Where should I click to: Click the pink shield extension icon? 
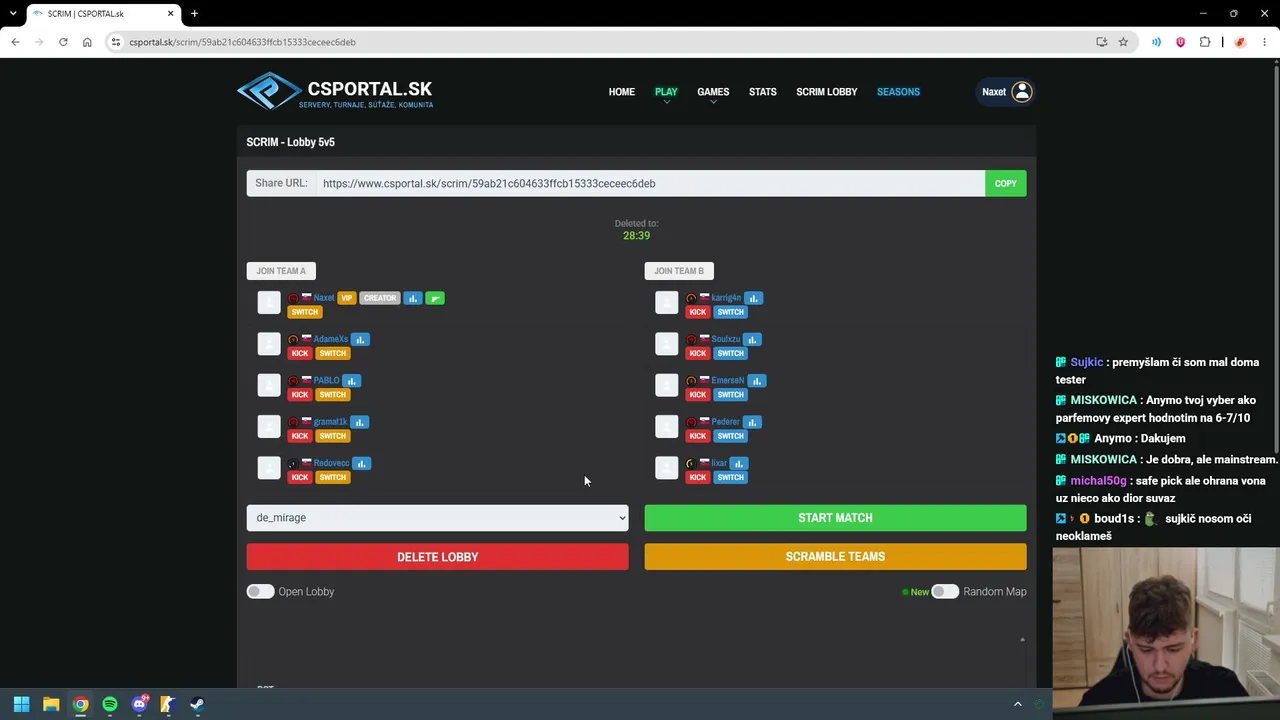point(1181,42)
